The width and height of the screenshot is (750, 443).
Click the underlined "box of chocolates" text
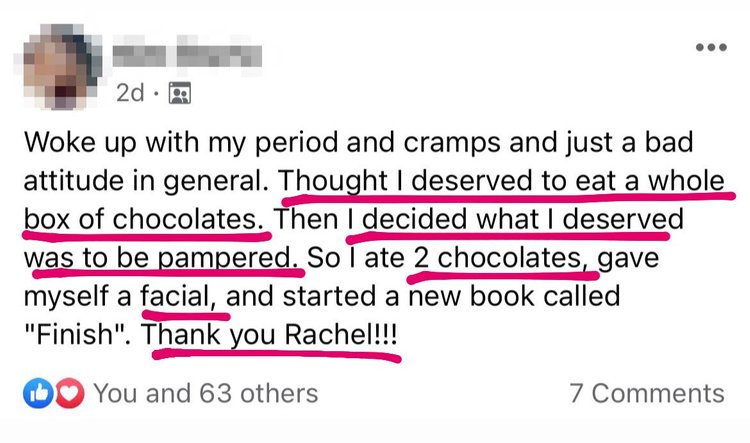pos(147,218)
